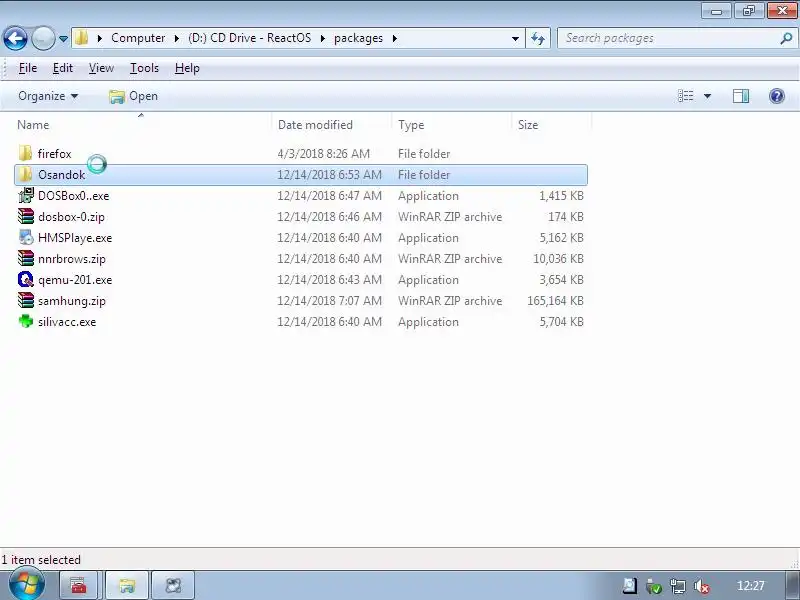This screenshot has height=600, width=800.
Task: Sort by the Name column header
Action: [33, 125]
